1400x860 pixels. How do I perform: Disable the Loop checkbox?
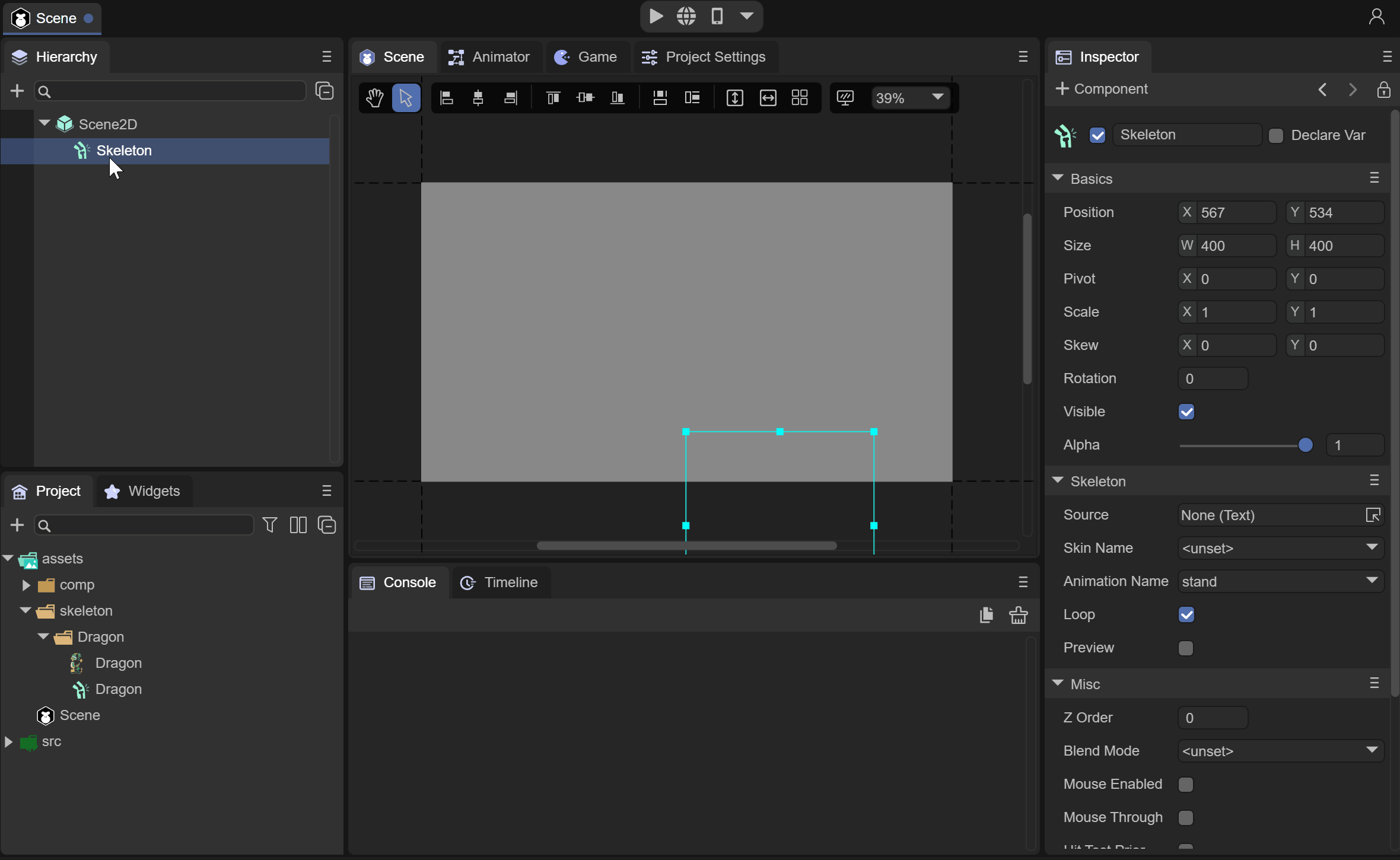tap(1186, 614)
